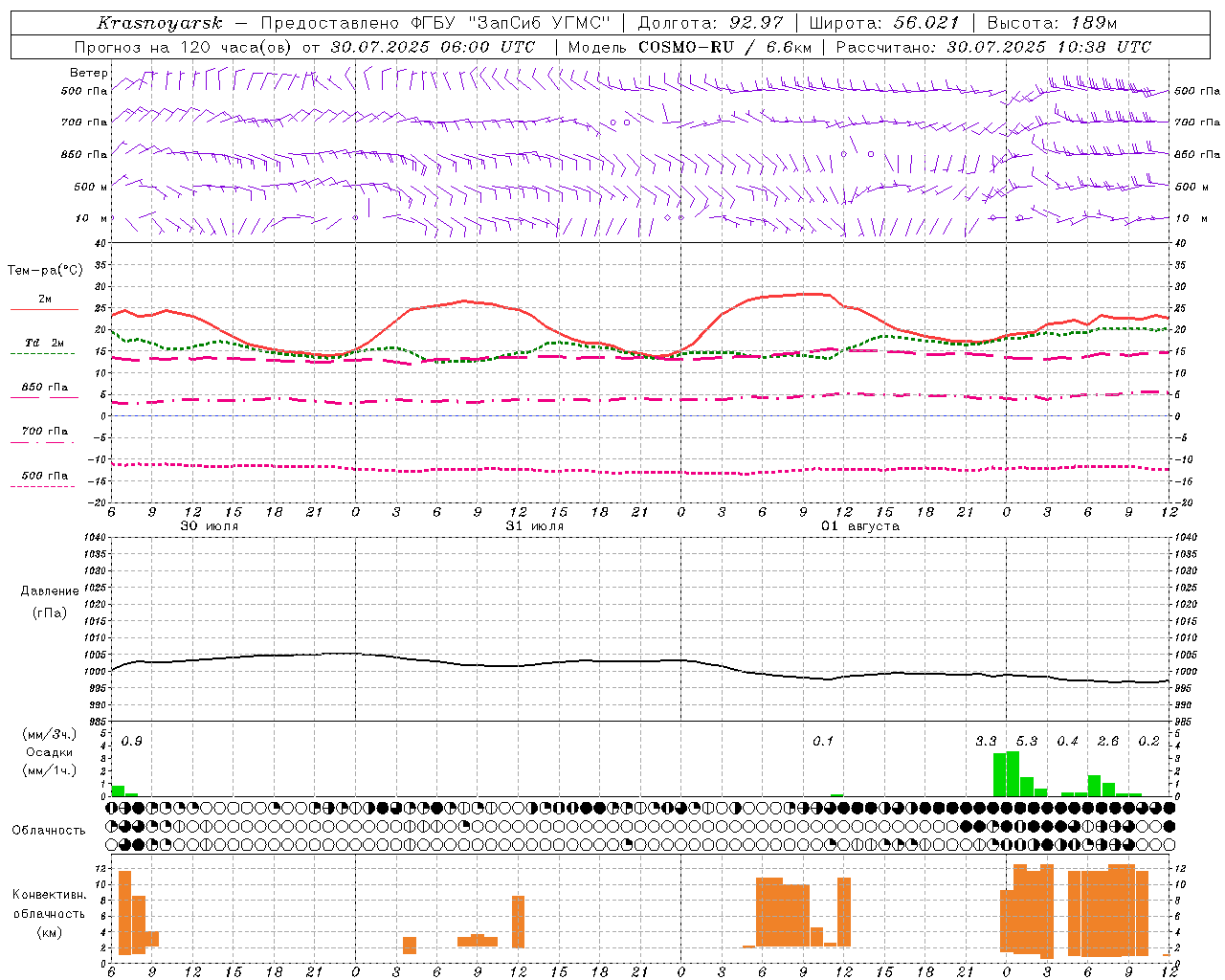
Task: Click the '2.6' precipitation total value
Action: (x=1108, y=742)
